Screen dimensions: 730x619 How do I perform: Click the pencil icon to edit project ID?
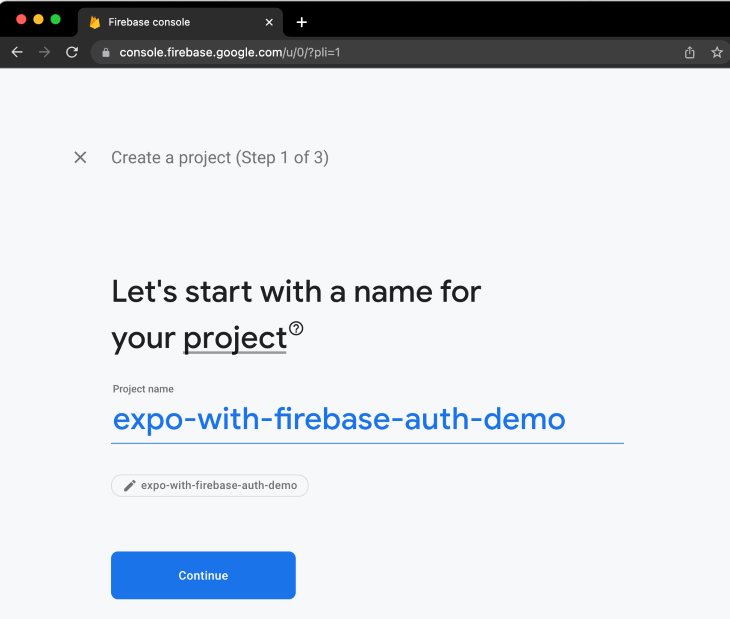[129, 485]
